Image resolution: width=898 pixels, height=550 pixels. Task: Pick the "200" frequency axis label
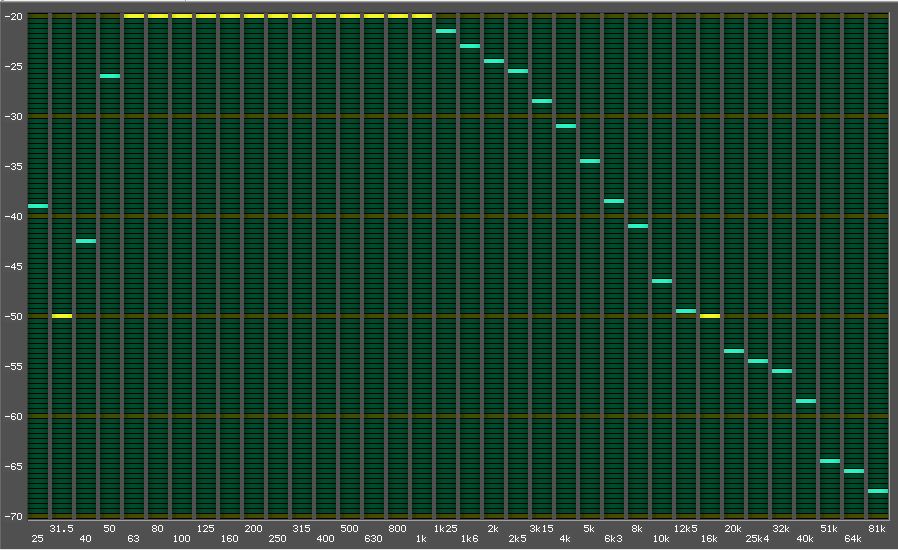(x=254, y=529)
